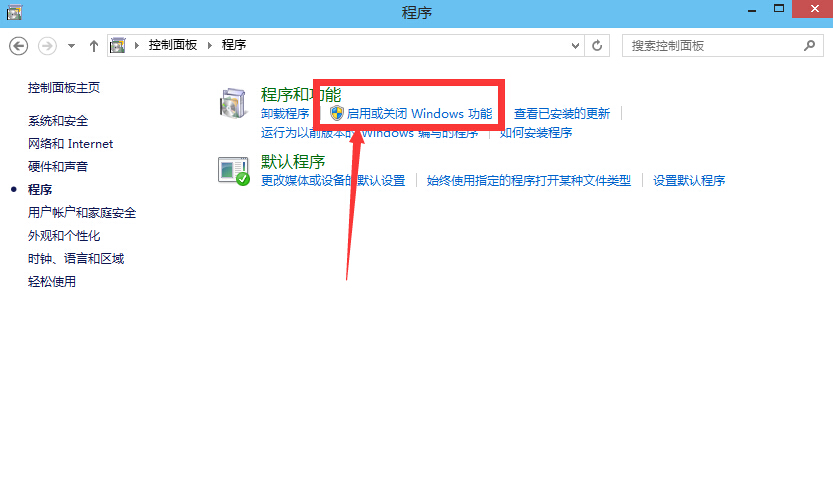Click the 程序和功能 icon

[x=233, y=103]
